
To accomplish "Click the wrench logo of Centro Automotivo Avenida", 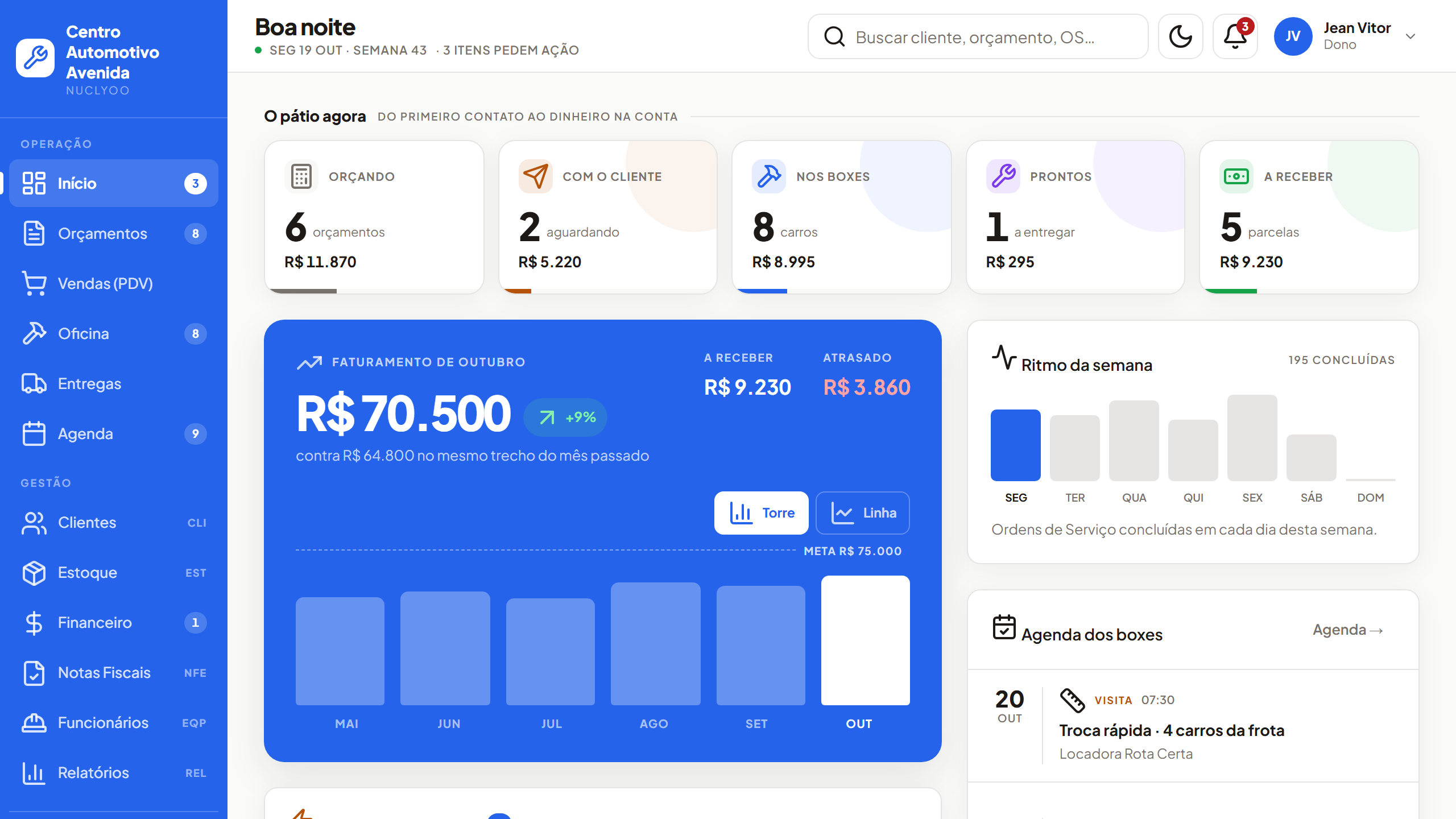I will (x=35, y=58).
